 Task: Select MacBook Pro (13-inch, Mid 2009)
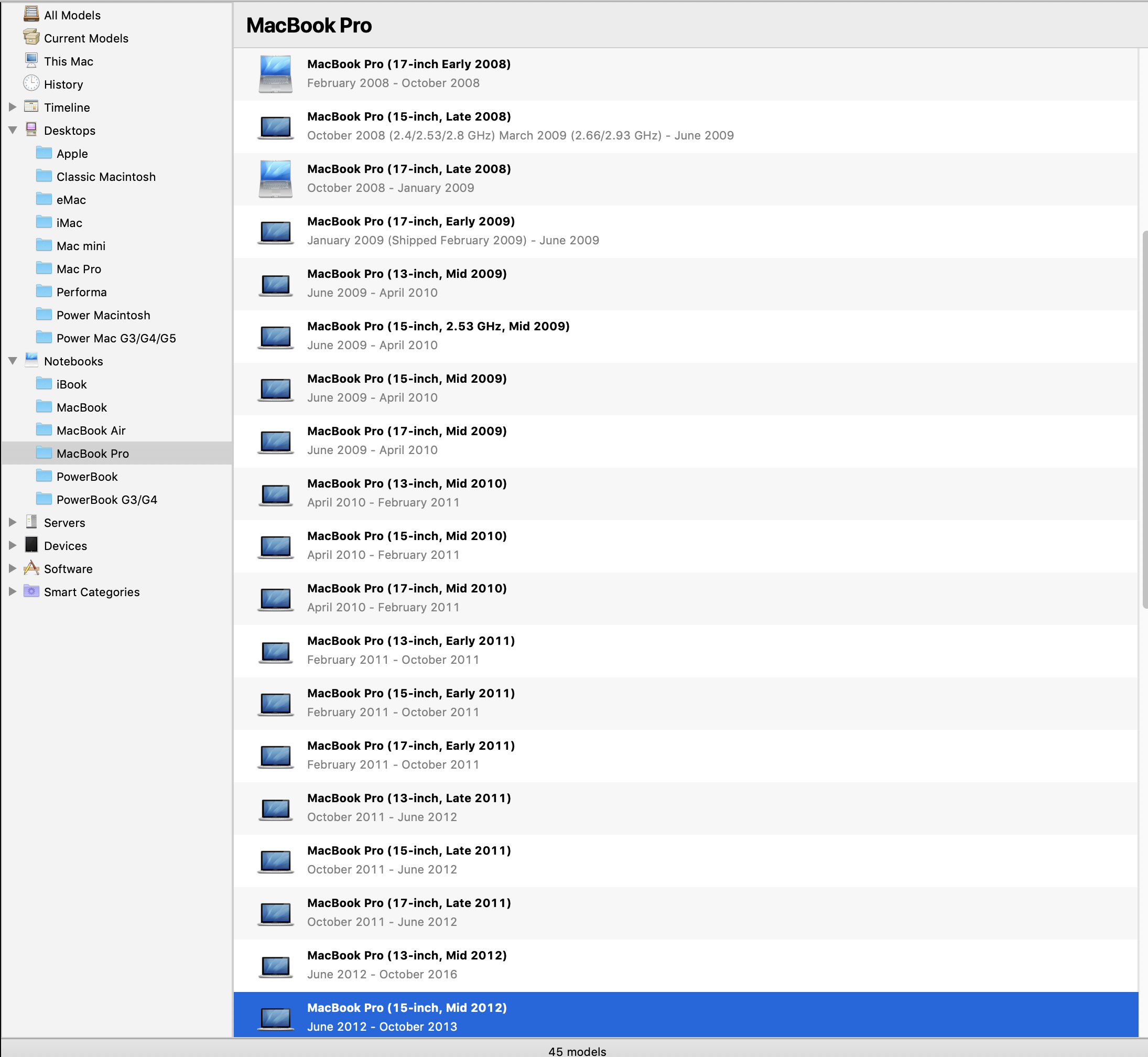[x=686, y=284]
